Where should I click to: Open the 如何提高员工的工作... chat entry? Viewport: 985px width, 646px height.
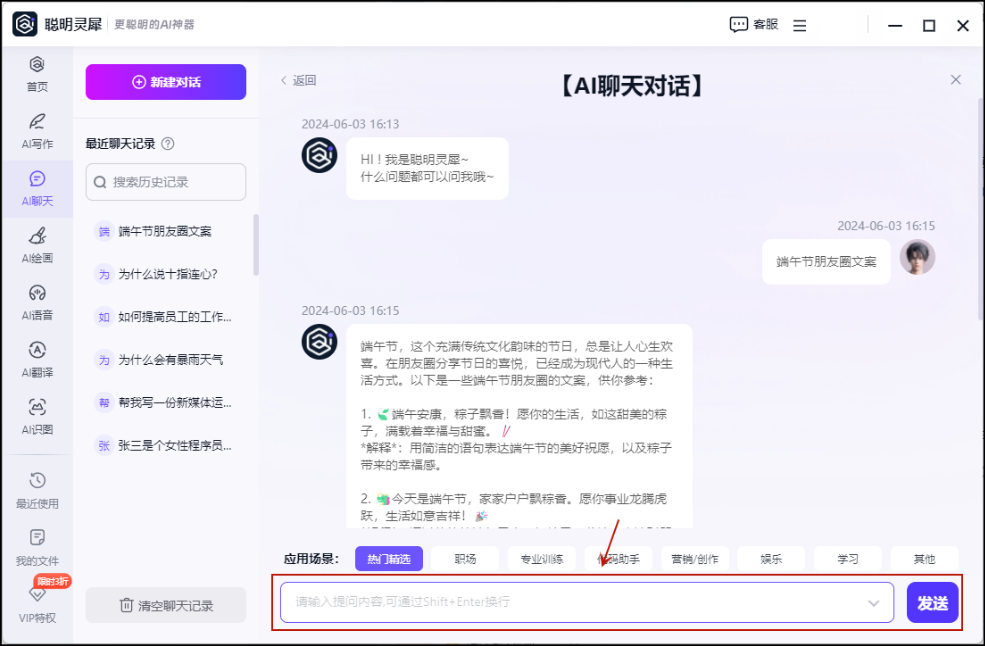pyautogui.click(x=166, y=317)
